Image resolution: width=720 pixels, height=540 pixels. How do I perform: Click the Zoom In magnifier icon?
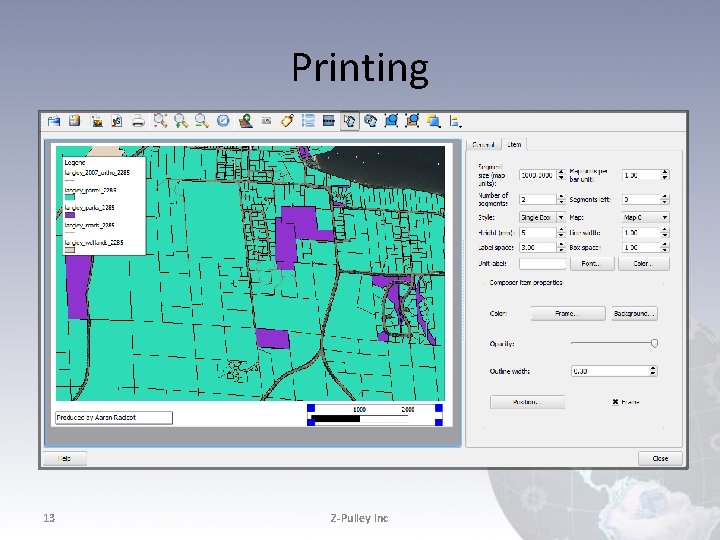[x=181, y=121]
